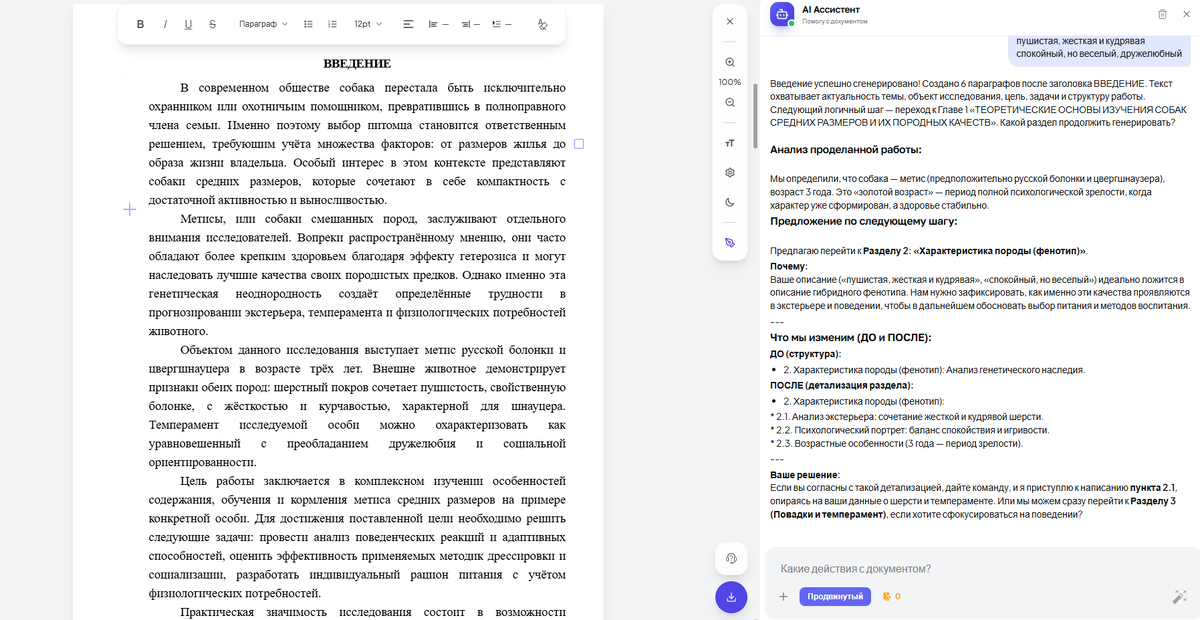Open the text alignment options

[408, 24]
